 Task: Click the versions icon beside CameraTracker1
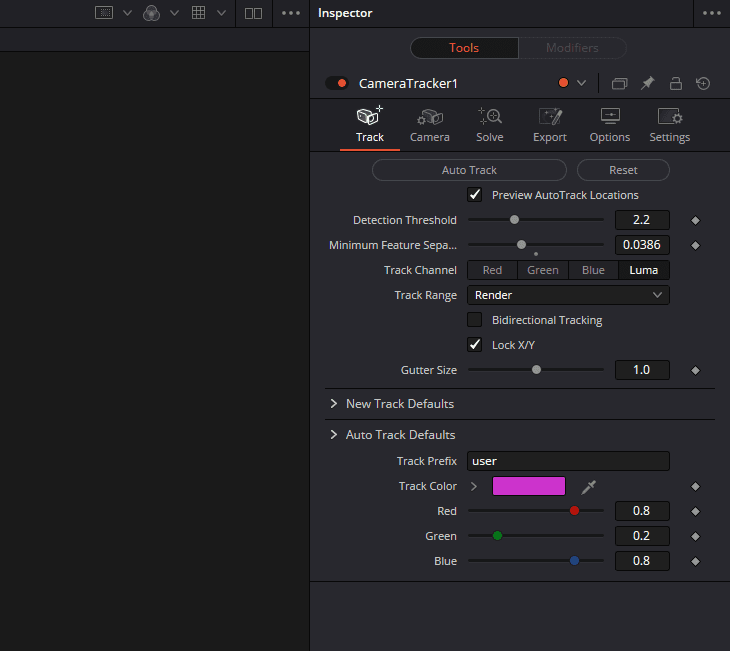click(619, 83)
